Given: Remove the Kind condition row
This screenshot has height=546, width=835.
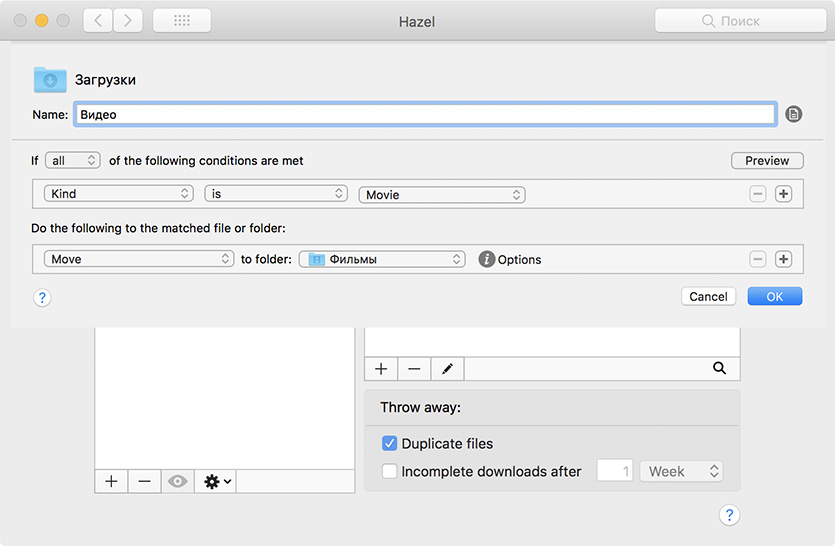Looking at the screenshot, I should click(x=758, y=194).
